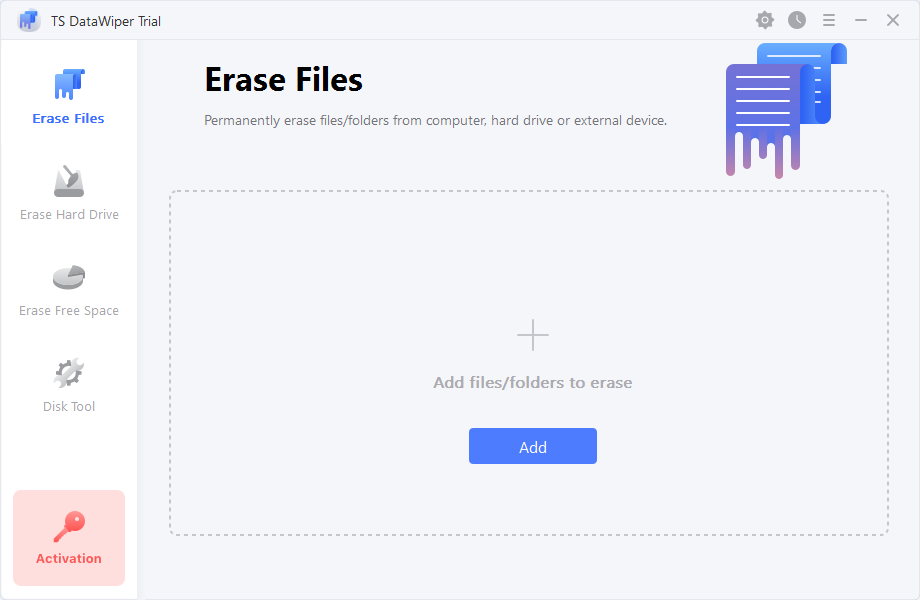Show erase history with the clock icon
The height and width of the screenshot is (600, 920).
coord(797,20)
